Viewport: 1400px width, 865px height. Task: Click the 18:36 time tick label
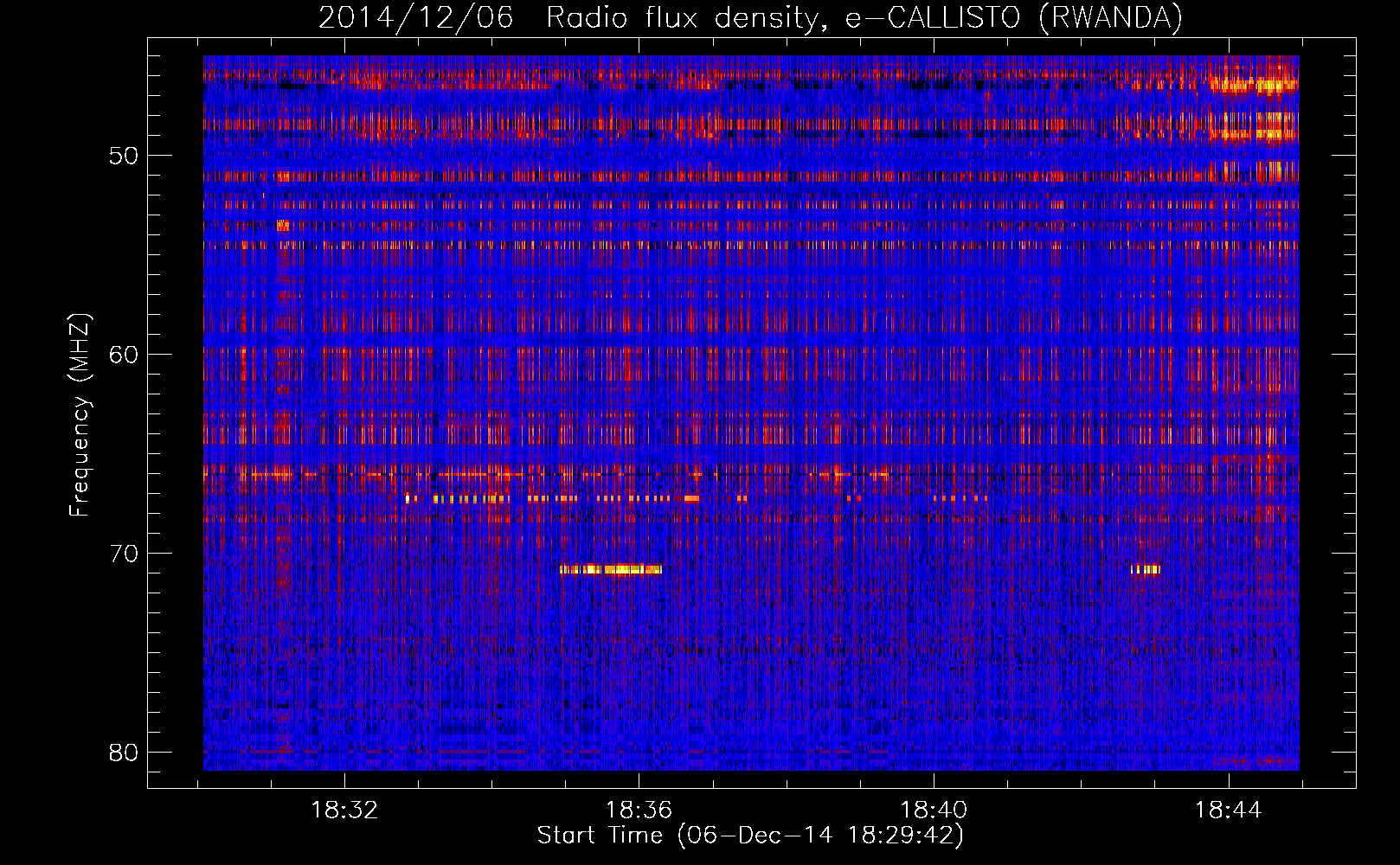pos(639,810)
